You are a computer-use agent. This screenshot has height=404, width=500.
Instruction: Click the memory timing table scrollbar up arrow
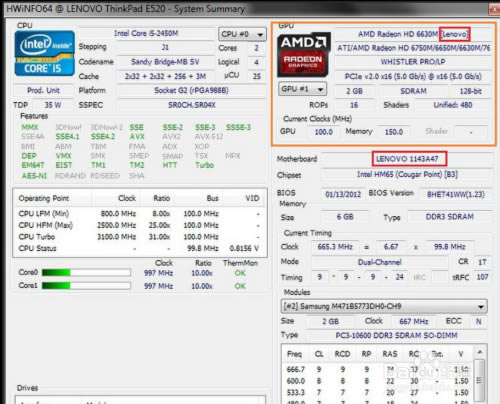pos(480,352)
